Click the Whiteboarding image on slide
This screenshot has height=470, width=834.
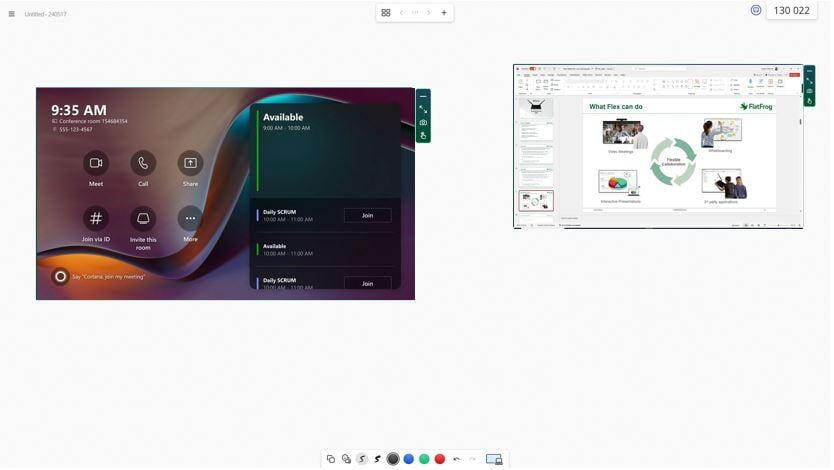point(721,132)
